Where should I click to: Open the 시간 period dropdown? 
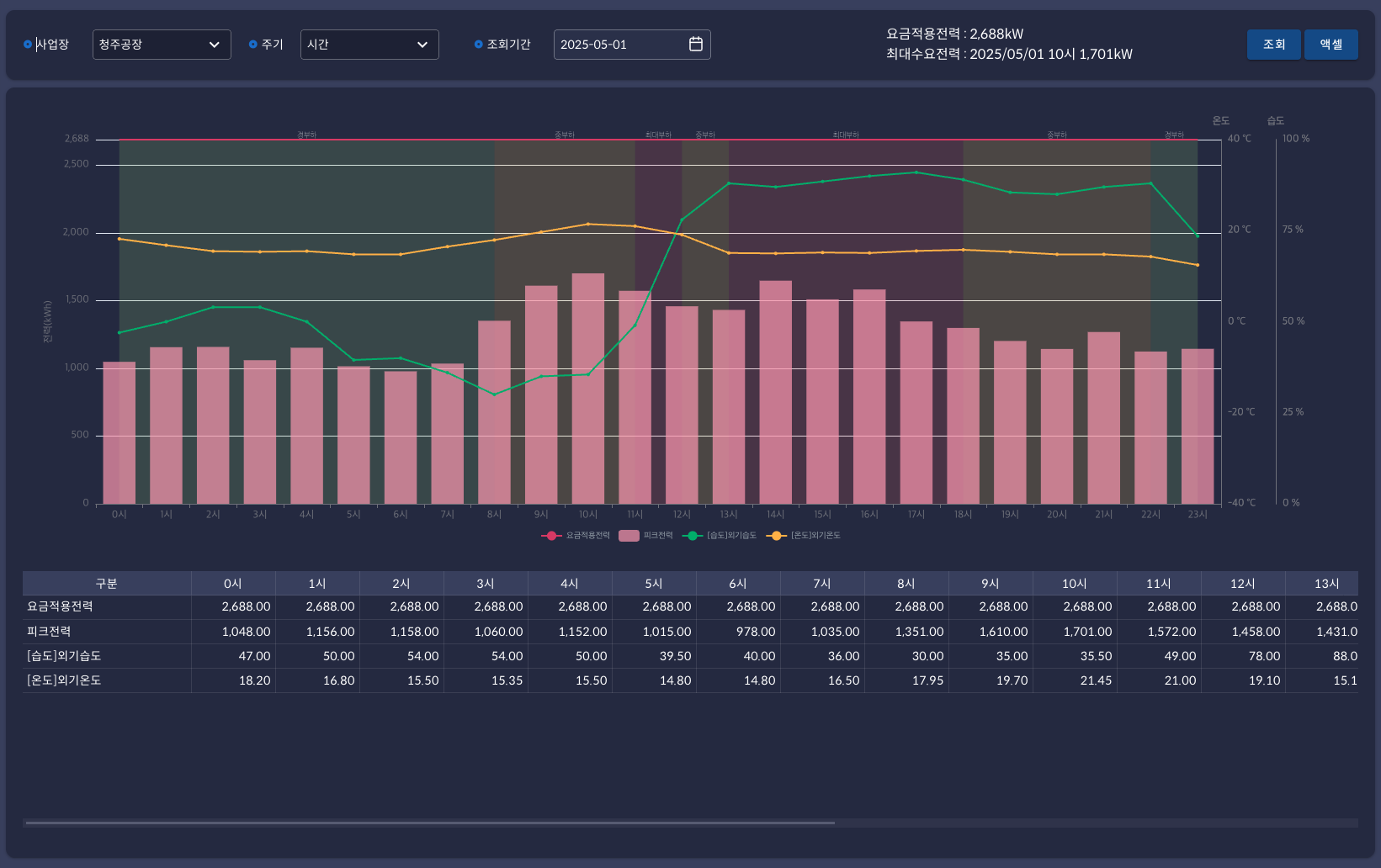pos(369,45)
